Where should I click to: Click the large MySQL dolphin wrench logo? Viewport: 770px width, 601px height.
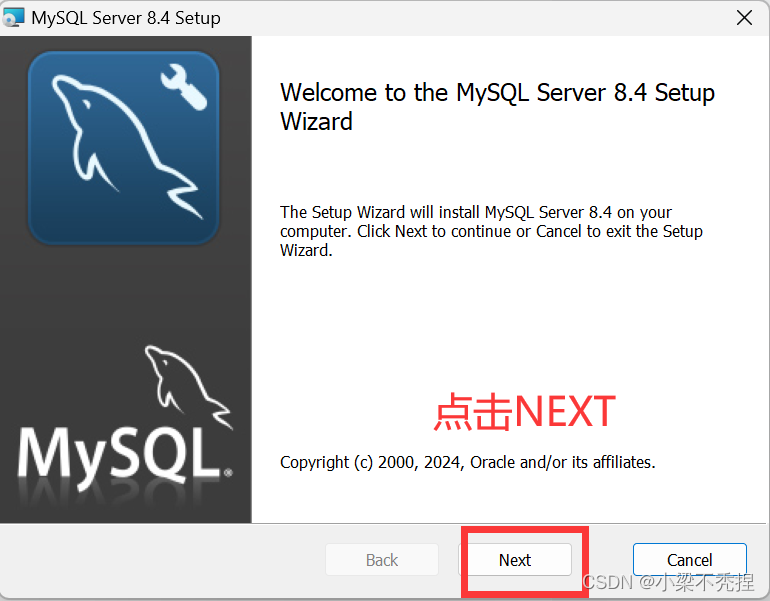123,147
